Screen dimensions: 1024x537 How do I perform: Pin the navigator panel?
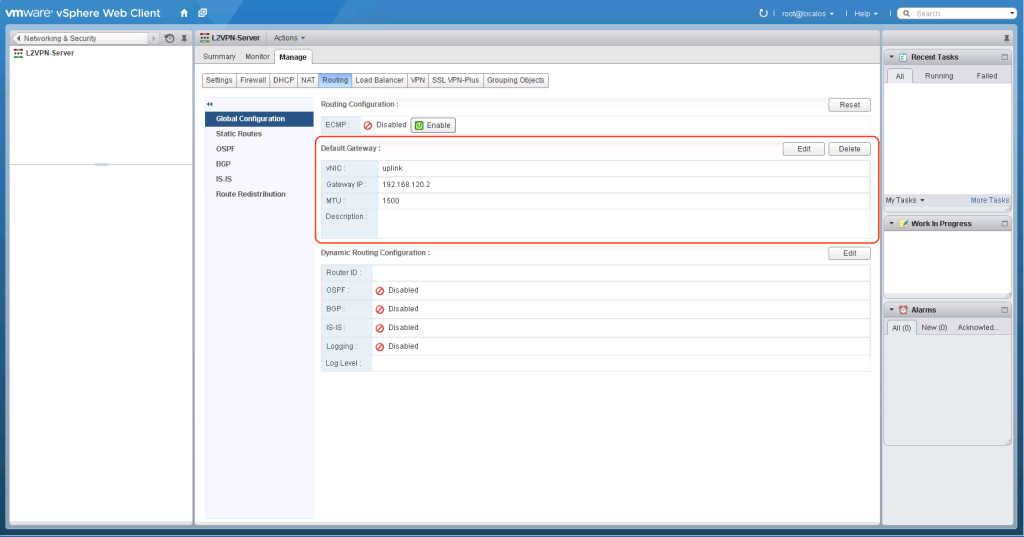184,39
